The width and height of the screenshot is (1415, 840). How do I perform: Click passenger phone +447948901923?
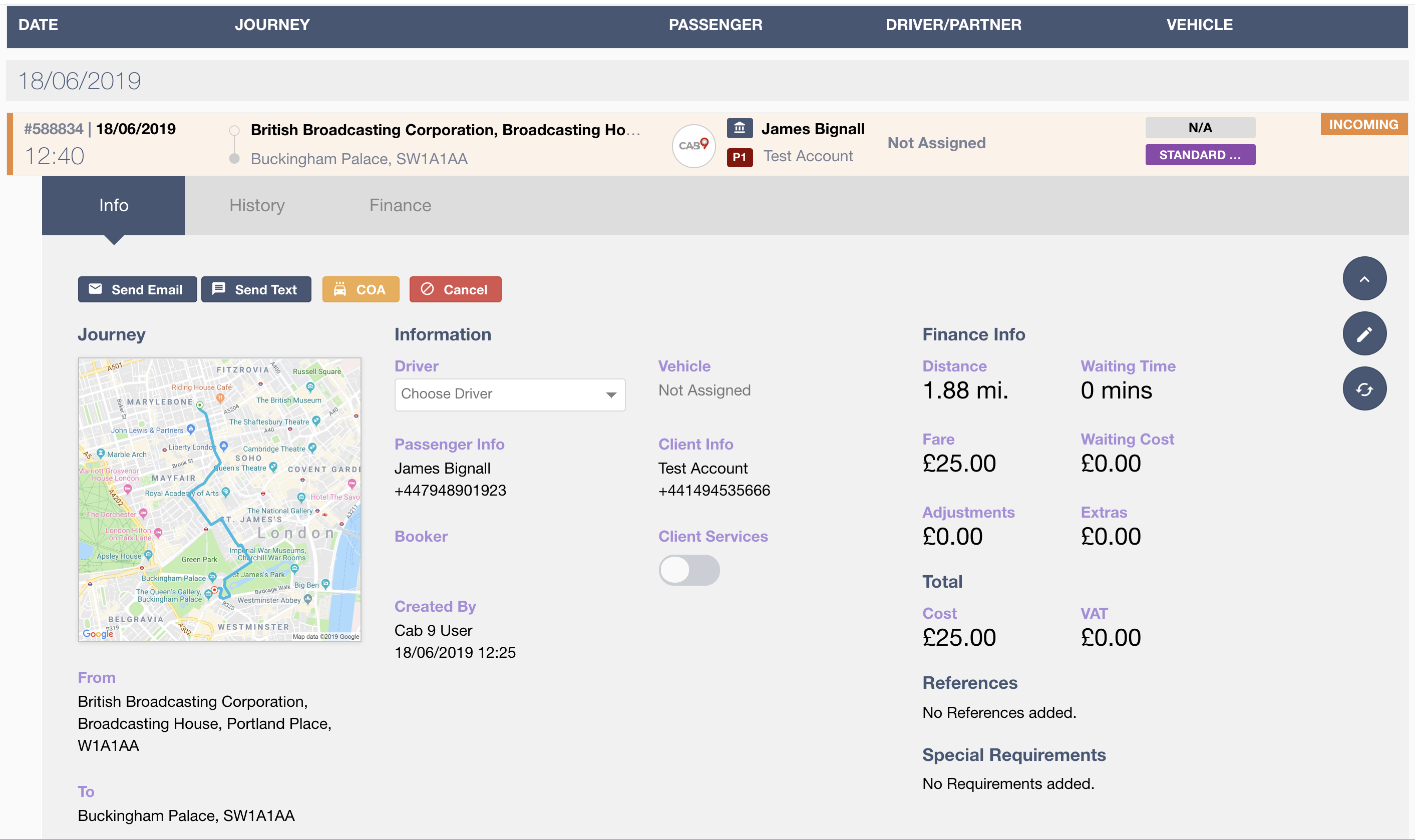coord(450,490)
